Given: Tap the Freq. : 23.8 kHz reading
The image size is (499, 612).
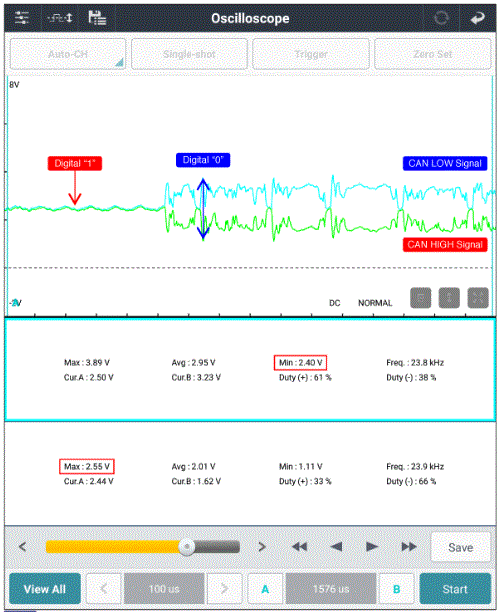Looking at the screenshot, I should click(415, 363).
